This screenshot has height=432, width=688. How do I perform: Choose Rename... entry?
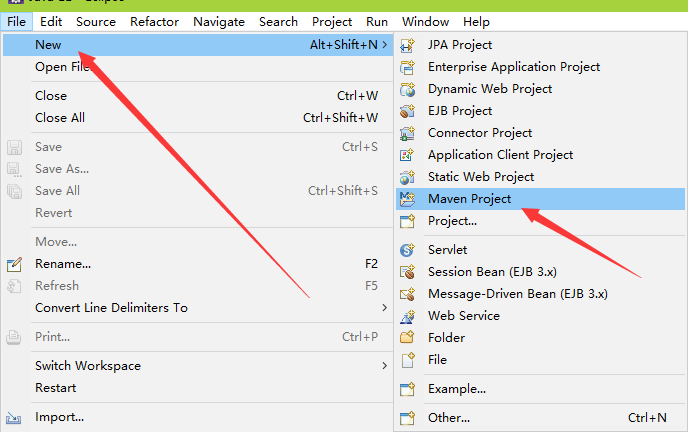coord(197,264)
